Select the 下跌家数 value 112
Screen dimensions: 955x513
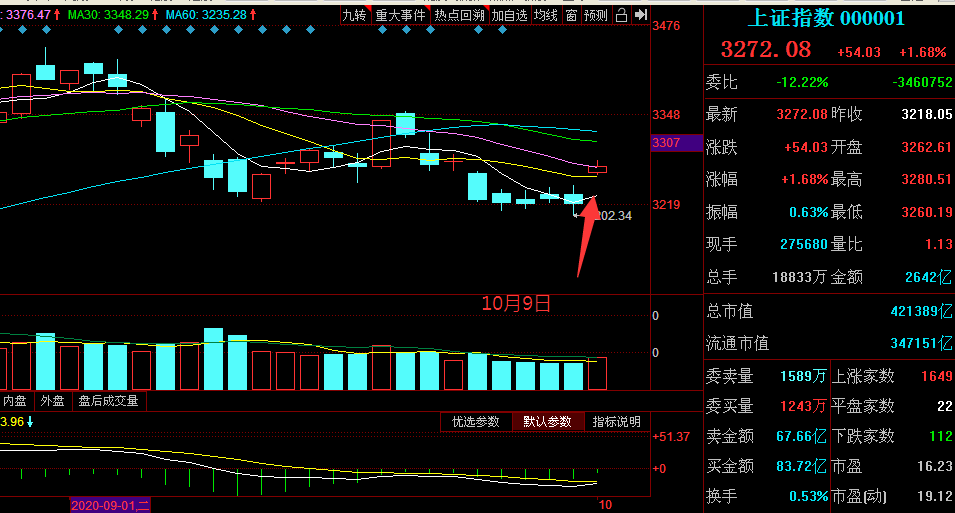tap(941, 436)
